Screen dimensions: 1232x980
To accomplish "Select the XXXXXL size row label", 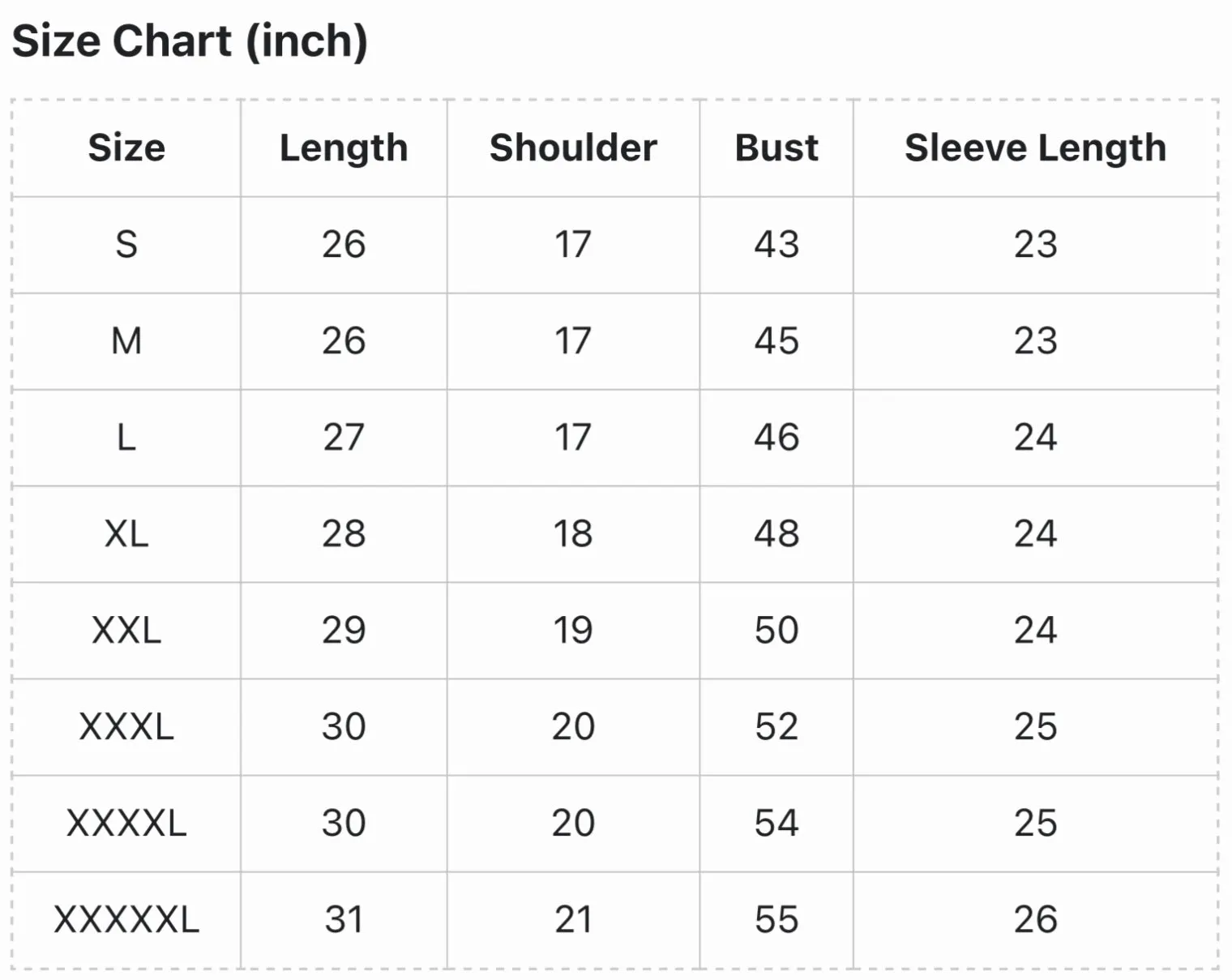I will (x=126, y=919).
